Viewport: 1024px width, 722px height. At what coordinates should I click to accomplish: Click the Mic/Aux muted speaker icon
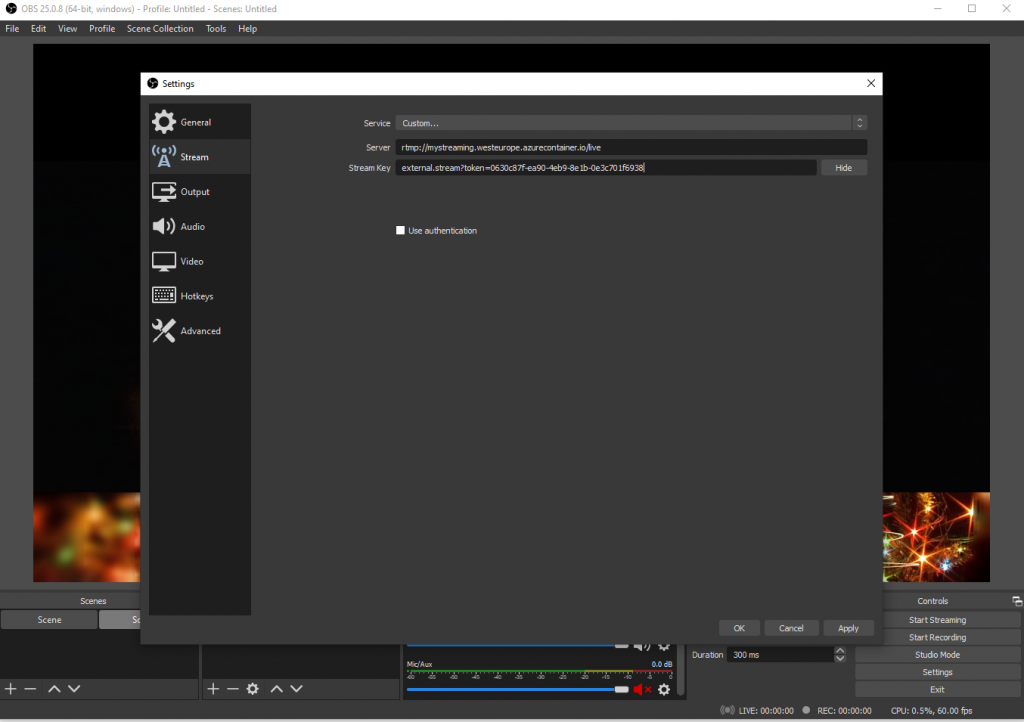coord(641,689)
